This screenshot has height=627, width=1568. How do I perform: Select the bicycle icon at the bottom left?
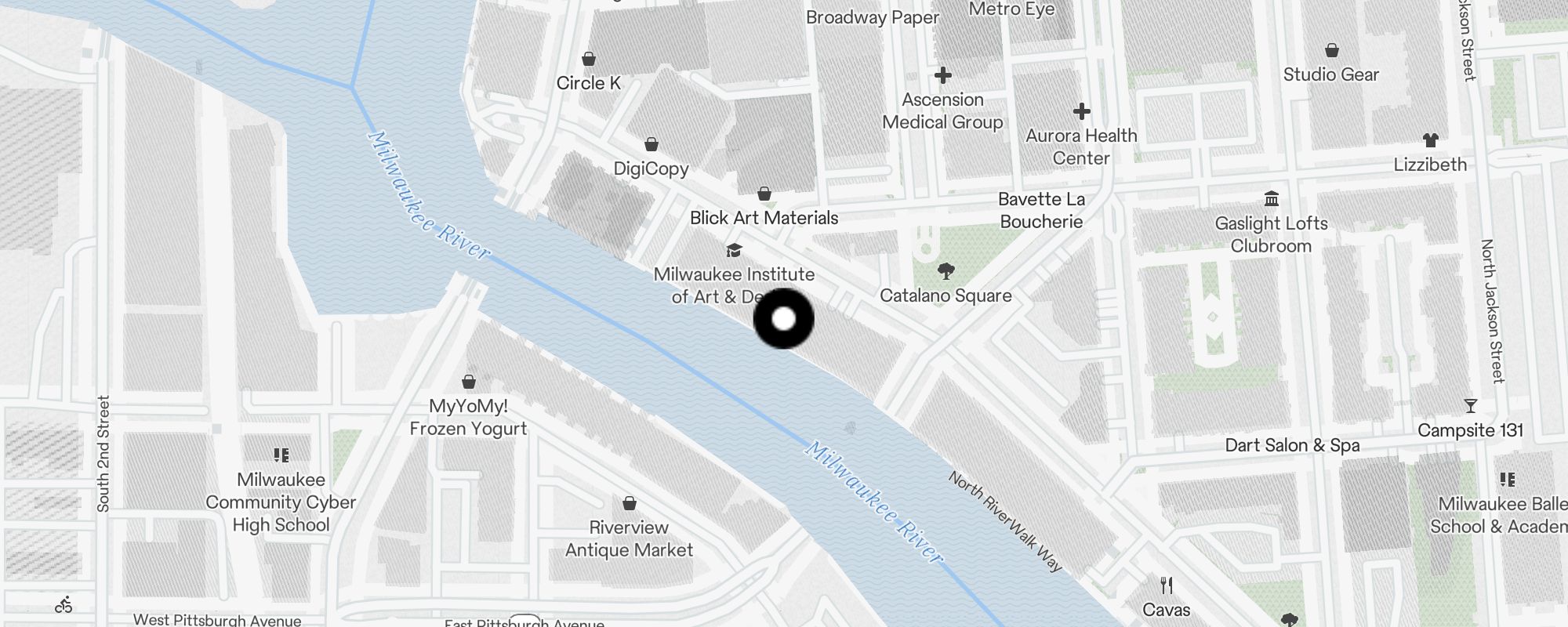[64, 605]
